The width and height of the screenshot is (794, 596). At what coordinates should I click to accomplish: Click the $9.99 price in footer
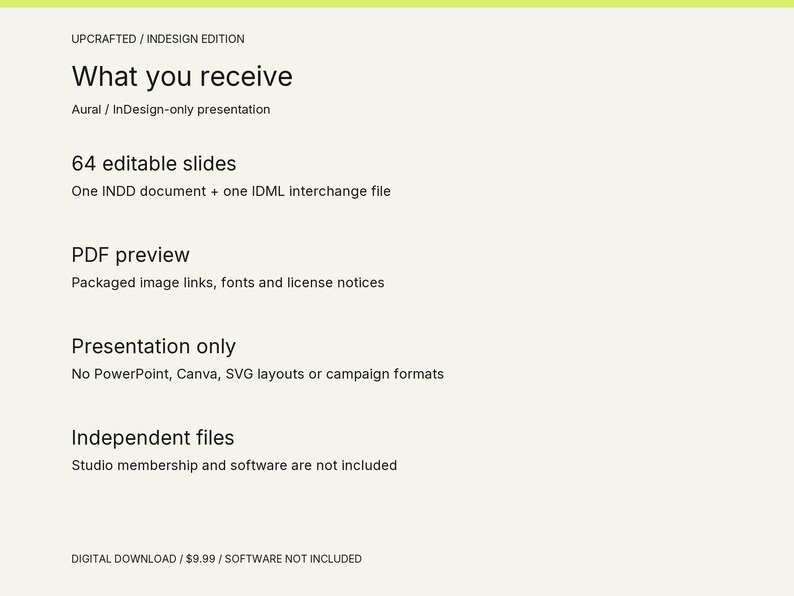[x=201, y=559]
